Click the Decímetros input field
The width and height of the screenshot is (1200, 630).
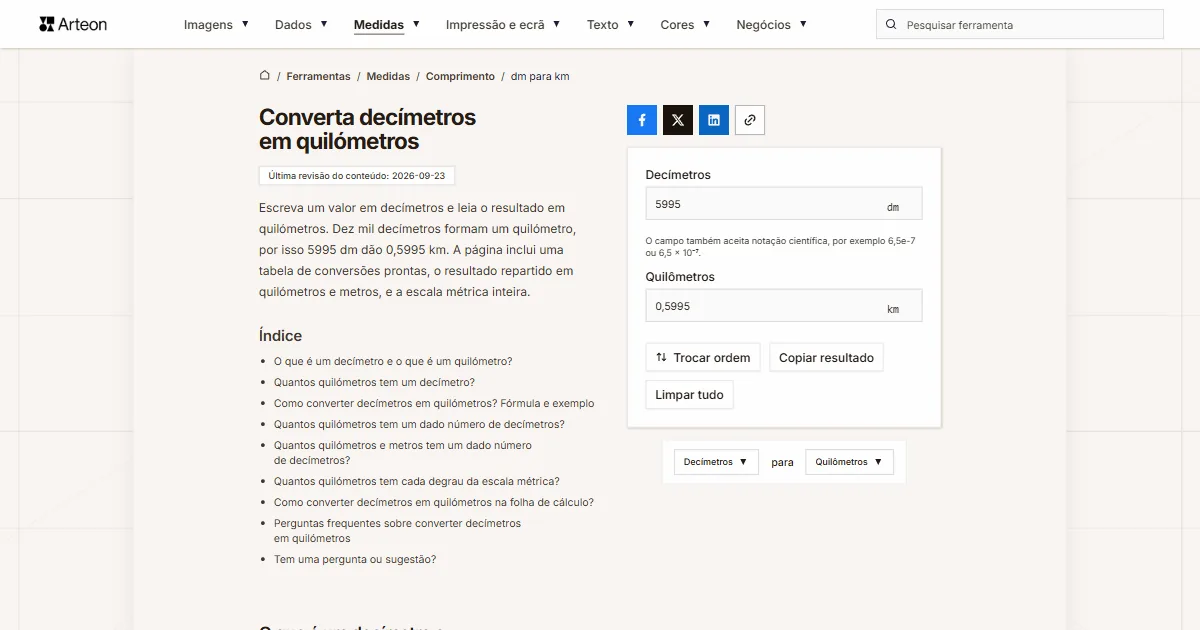(784, 204)
